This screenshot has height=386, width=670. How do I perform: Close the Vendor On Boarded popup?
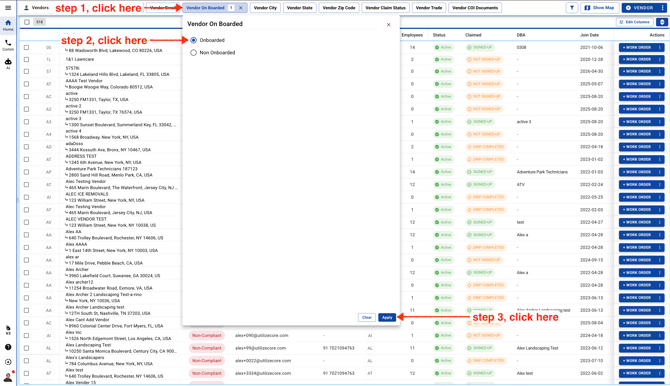click(388, 25)
